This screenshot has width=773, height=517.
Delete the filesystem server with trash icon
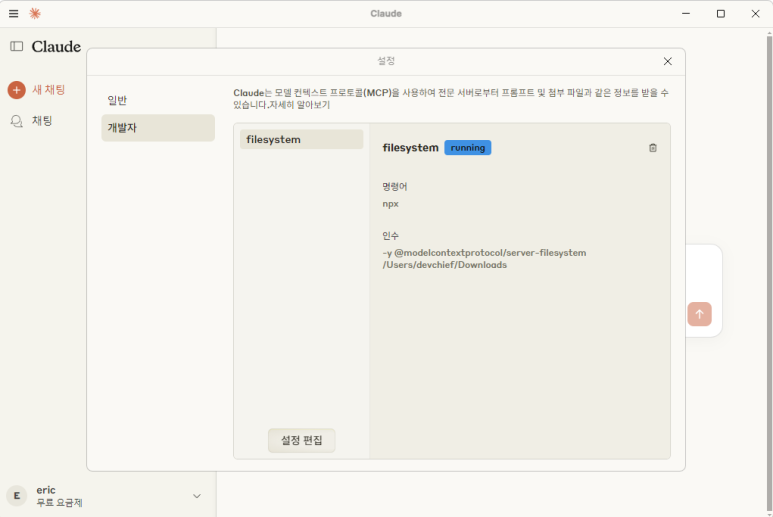653,148
